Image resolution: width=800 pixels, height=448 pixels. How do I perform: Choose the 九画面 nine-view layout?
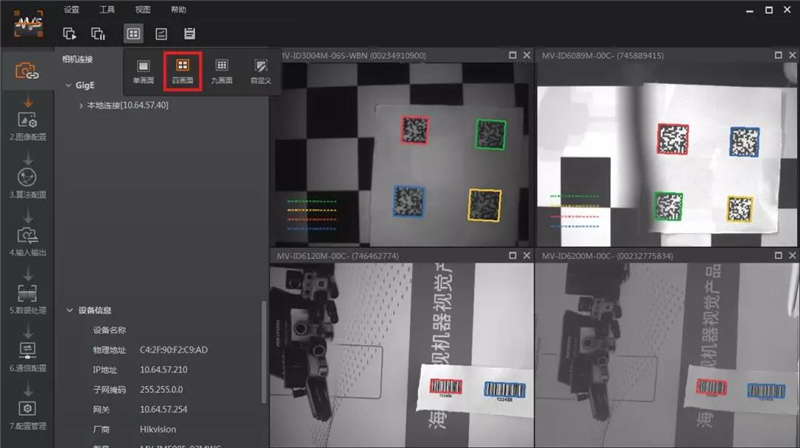tap(222, 70)
